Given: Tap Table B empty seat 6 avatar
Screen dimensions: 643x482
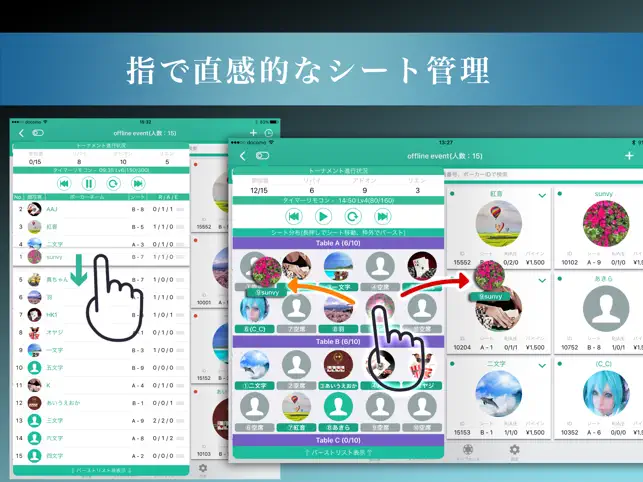Looking at the screenshot, I should click(255, 407).
